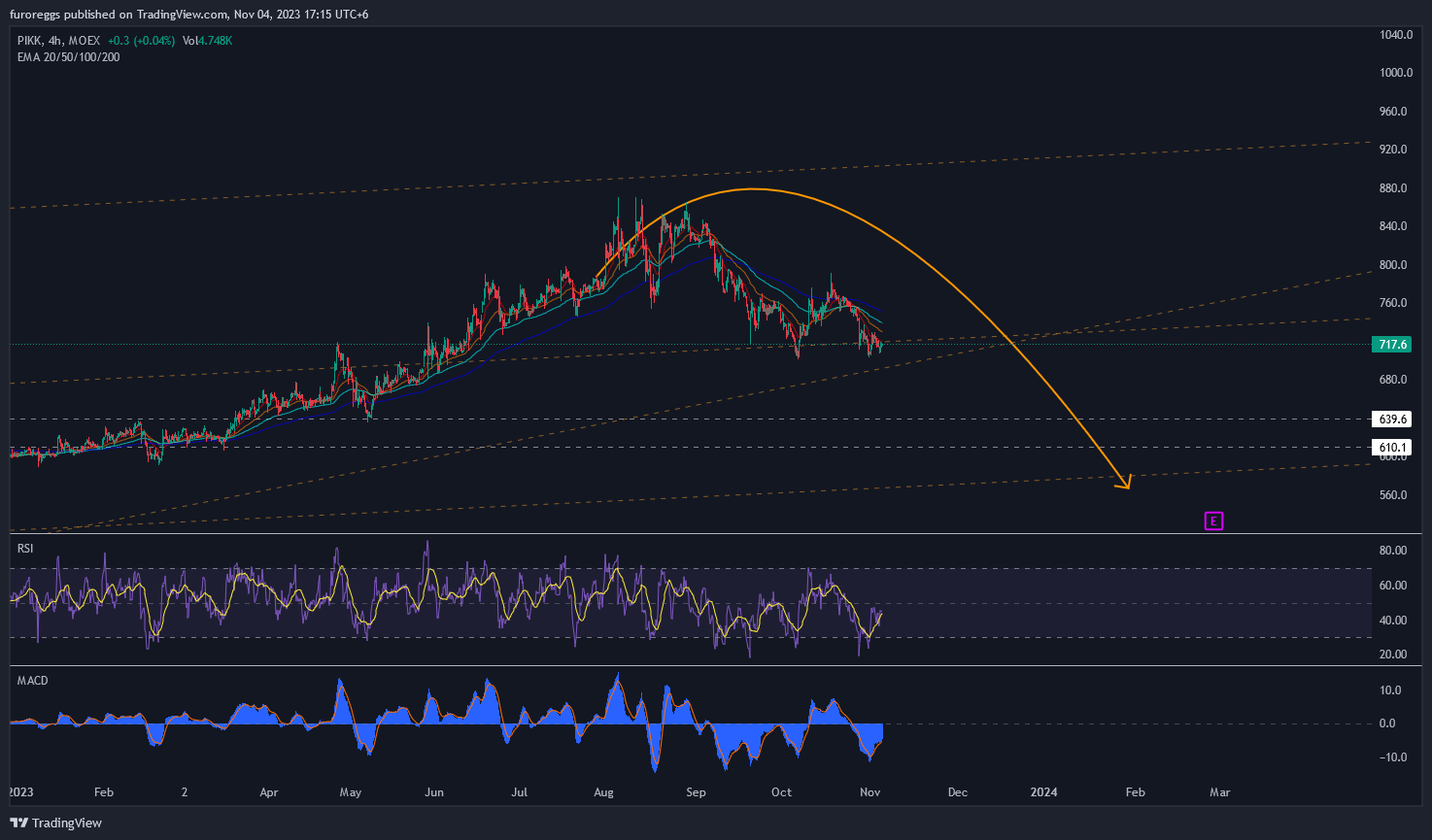Click the 2023 label on time axis
1432x840 pixels.
pos(20,792)
